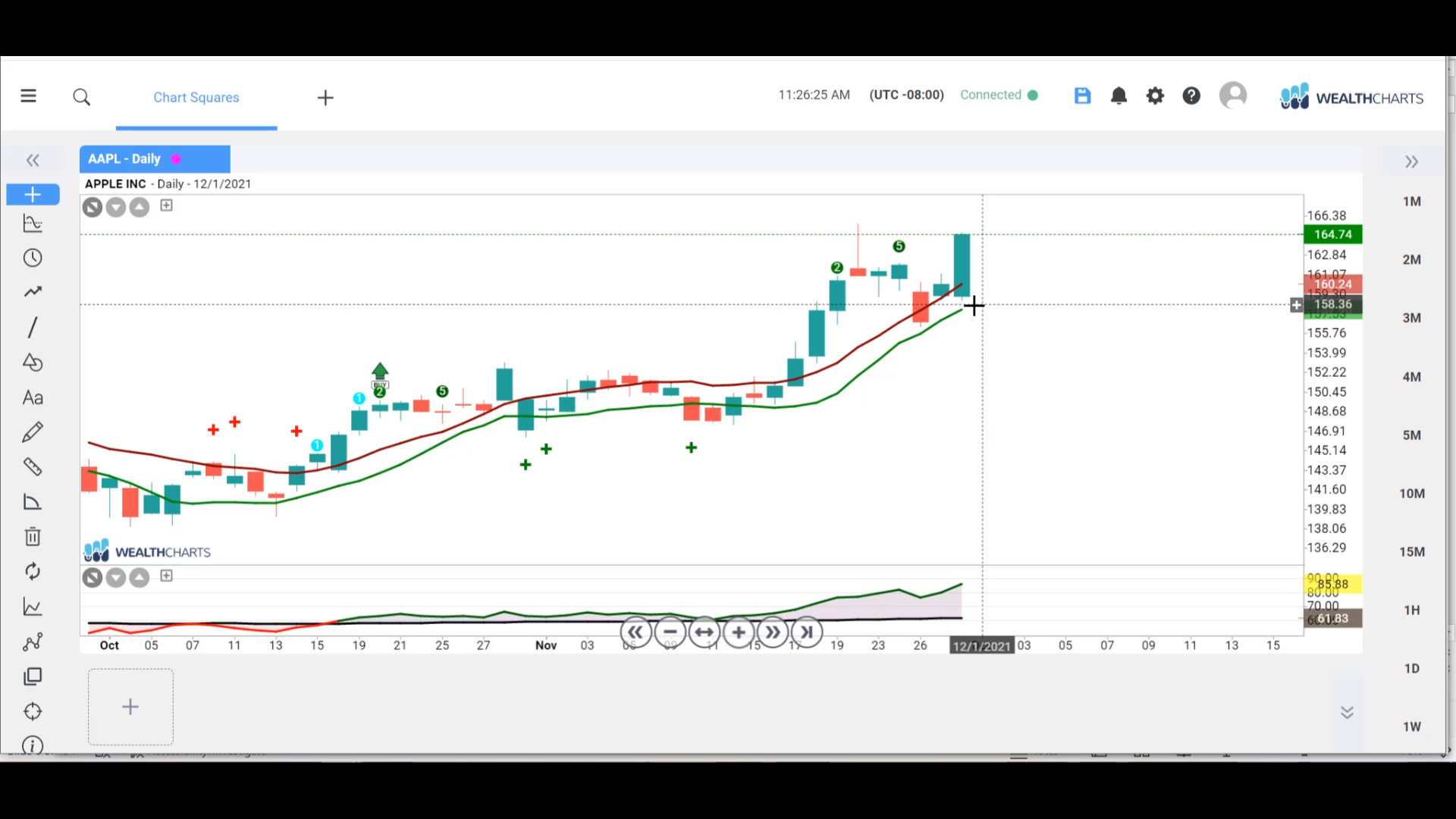1456x819 pixels.
Task: Zoom in chart with plus button
Action: (x=739, y=632)
